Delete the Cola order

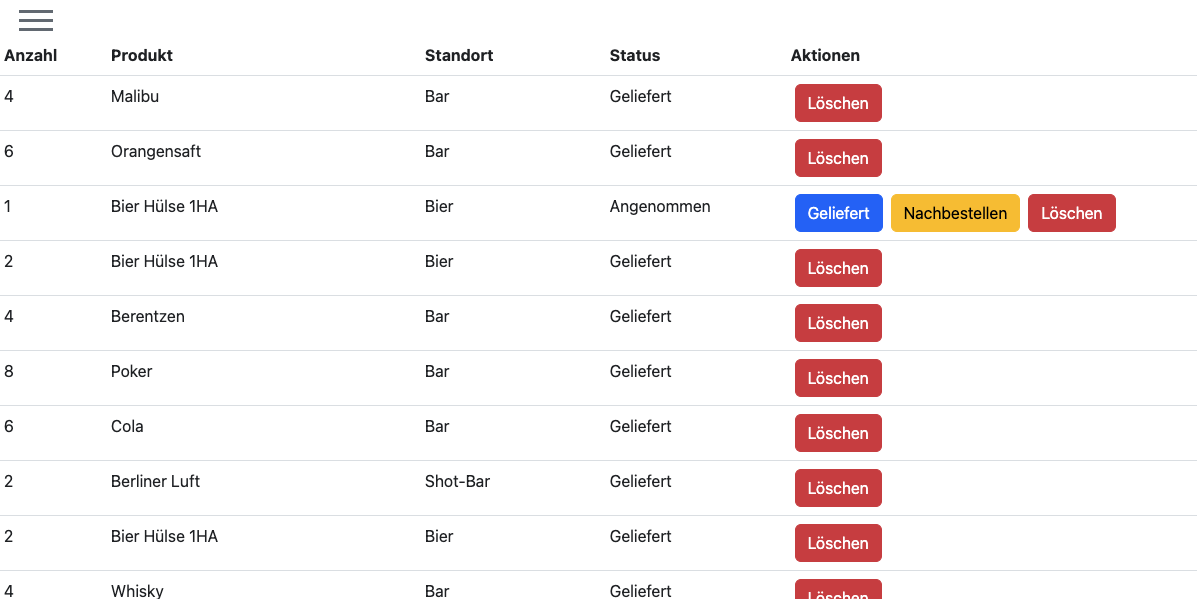(x=838, y=433)
